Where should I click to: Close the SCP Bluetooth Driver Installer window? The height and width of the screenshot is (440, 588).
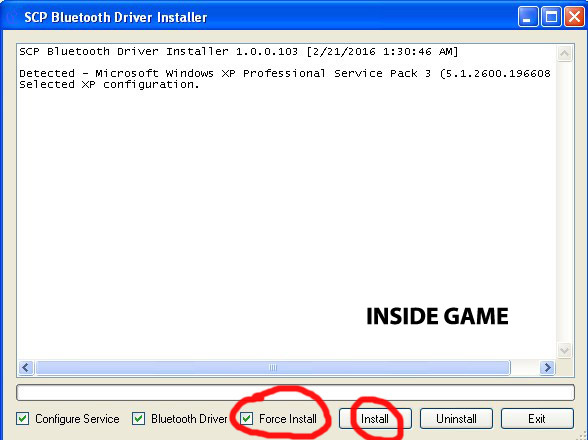(x=574, y=17)
